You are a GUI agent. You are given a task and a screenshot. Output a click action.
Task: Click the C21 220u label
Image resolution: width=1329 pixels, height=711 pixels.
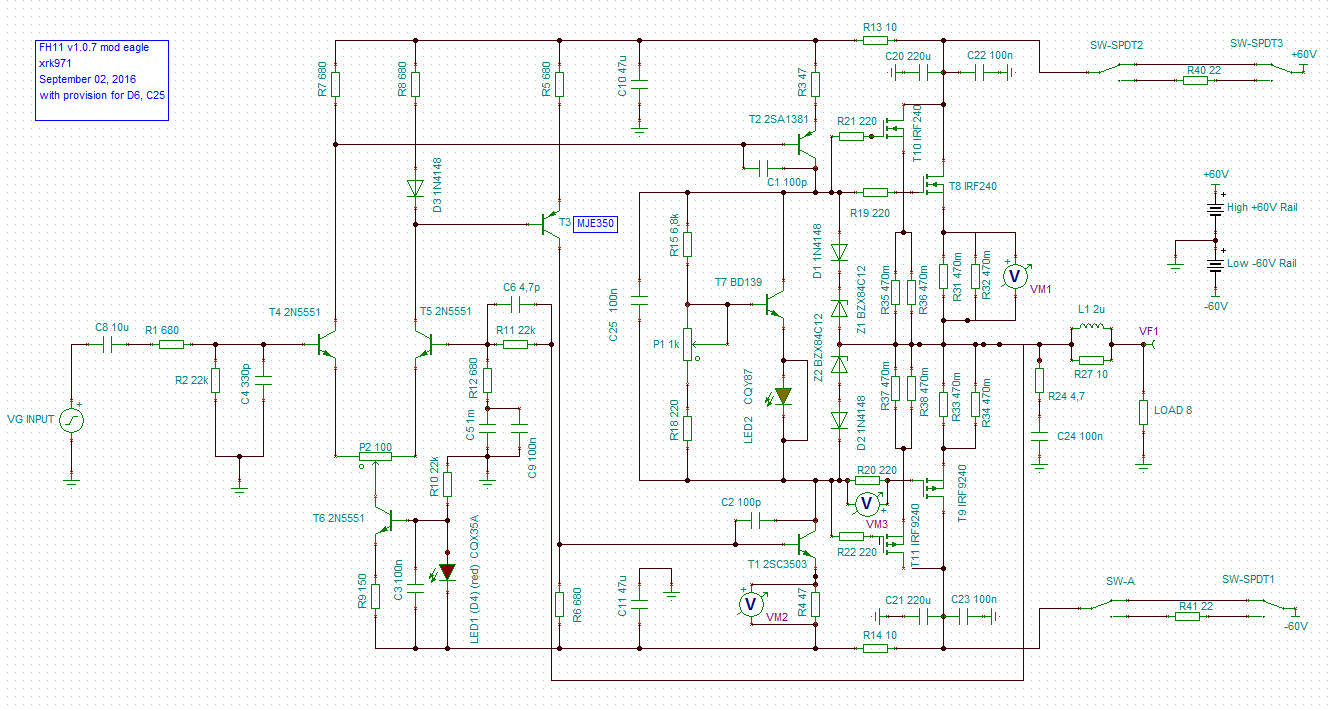(909, 600)
